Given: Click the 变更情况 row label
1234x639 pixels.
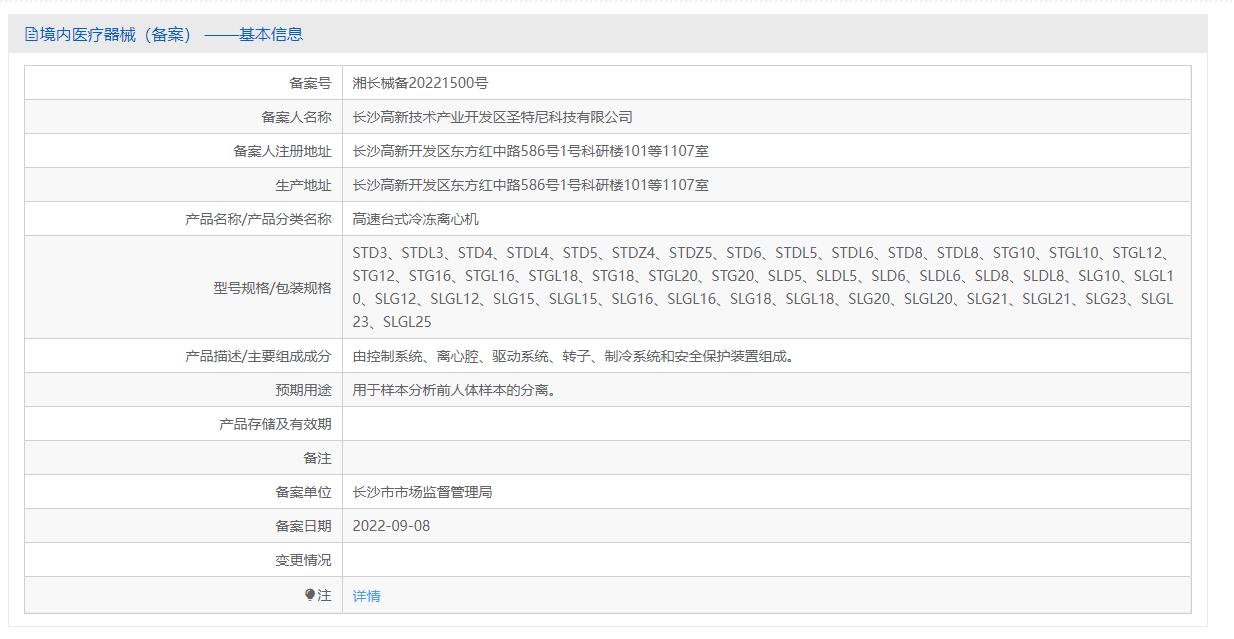Looking at the screenshot, I should [303, 560].
